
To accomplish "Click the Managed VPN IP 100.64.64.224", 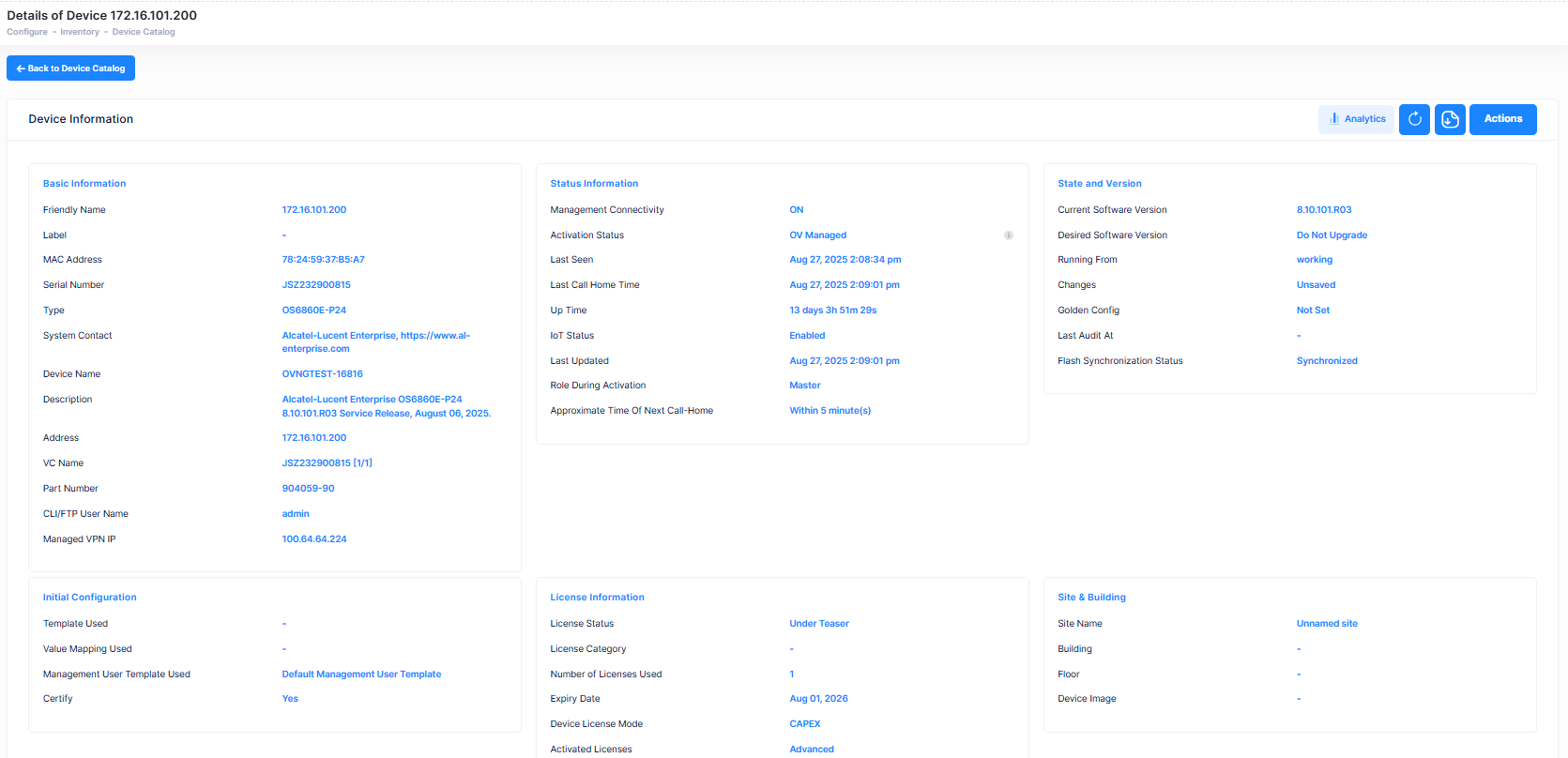I will click(314, 539).
